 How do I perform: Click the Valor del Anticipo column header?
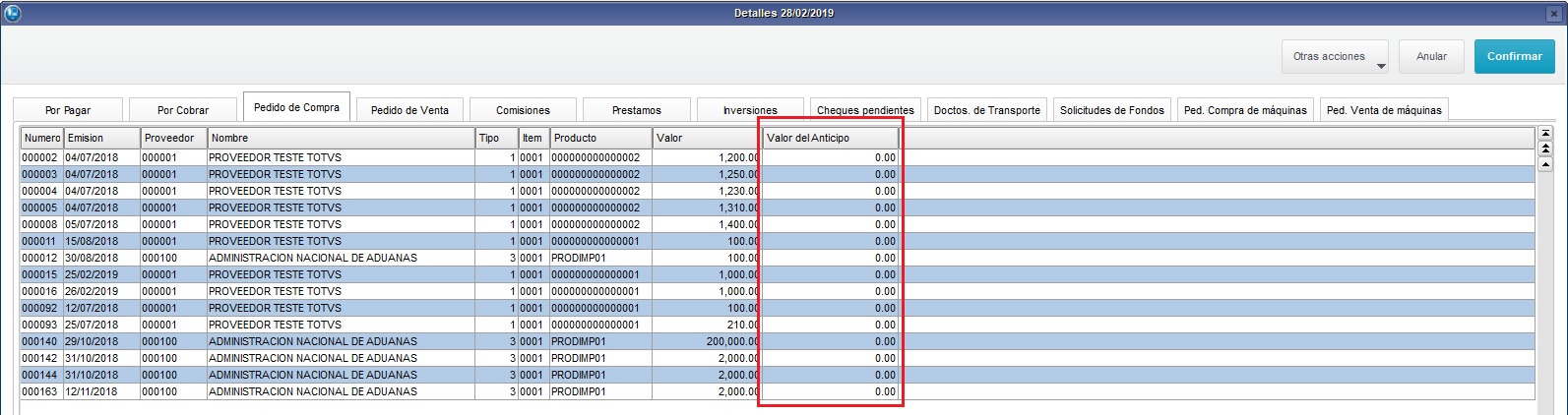(831, 138)
